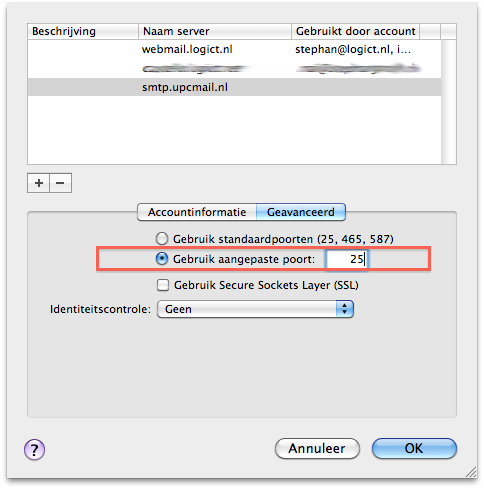Select the blurred server row
This screenshot has height=489, width=484.
pyautogui.click(x=234, y=69)
